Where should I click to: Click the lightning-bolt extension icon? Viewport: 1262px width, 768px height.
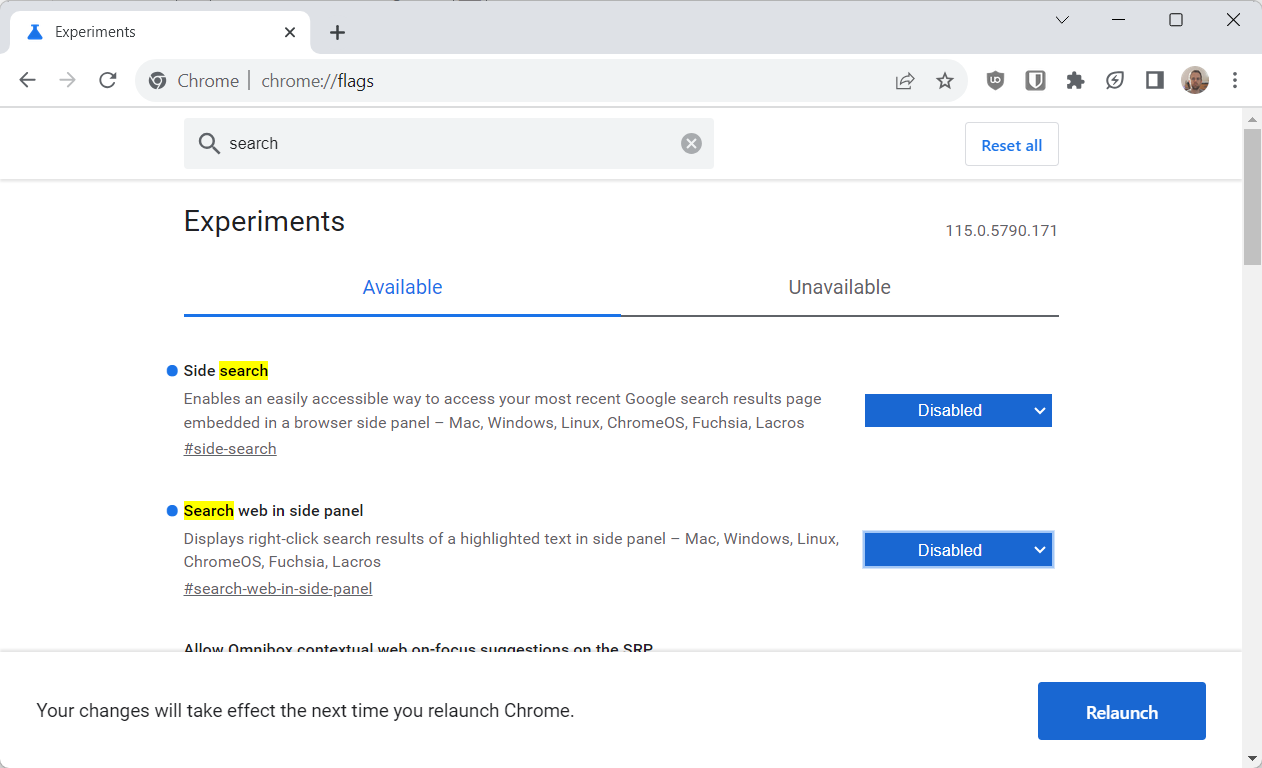pos(1115,81)
